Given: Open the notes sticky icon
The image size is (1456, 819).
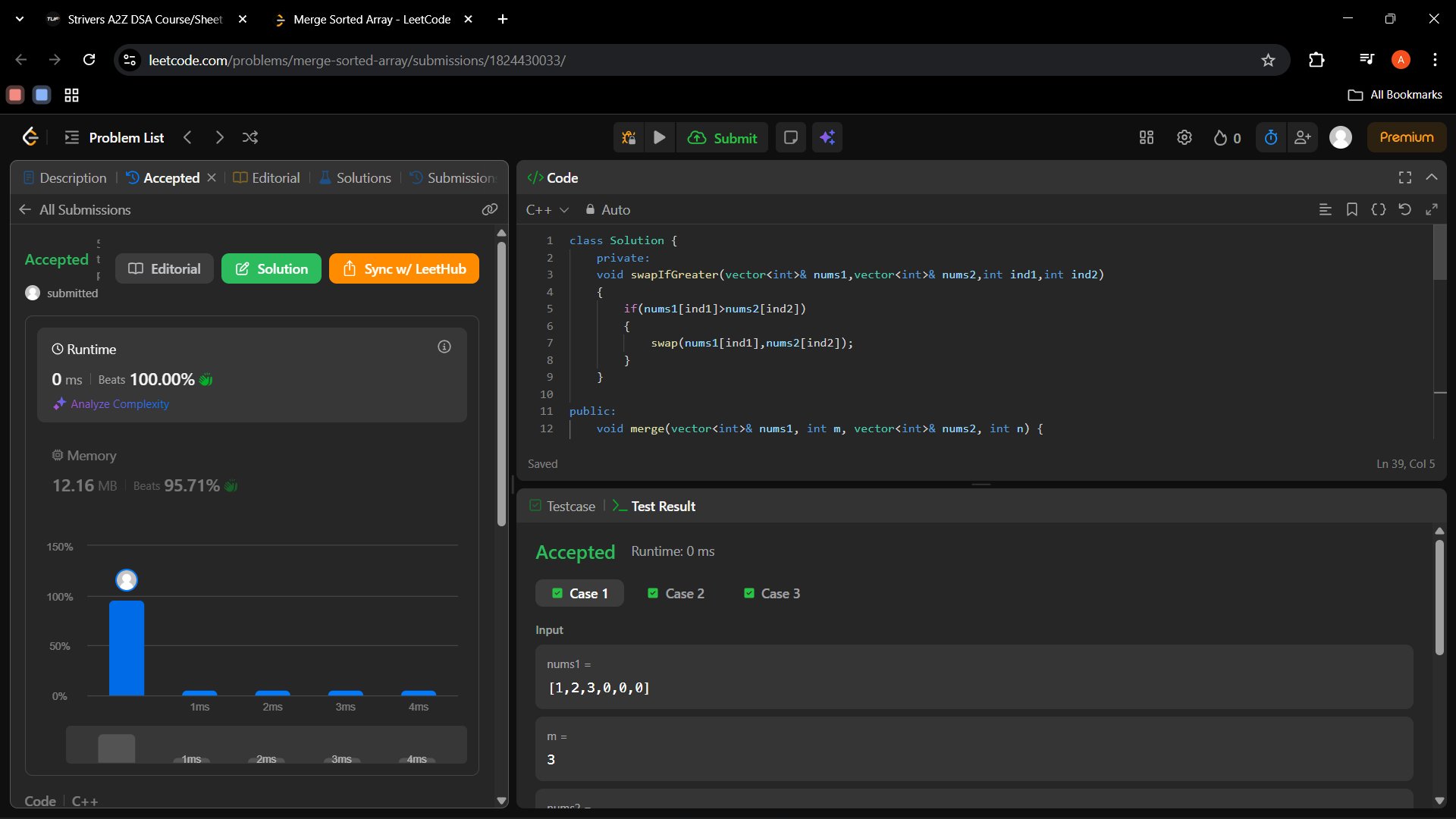Looking at the screenshot, I should coord(790,137).
